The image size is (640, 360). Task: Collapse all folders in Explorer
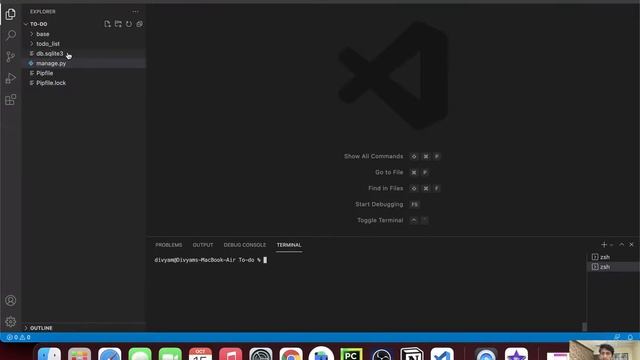click(x=139, y=24)
